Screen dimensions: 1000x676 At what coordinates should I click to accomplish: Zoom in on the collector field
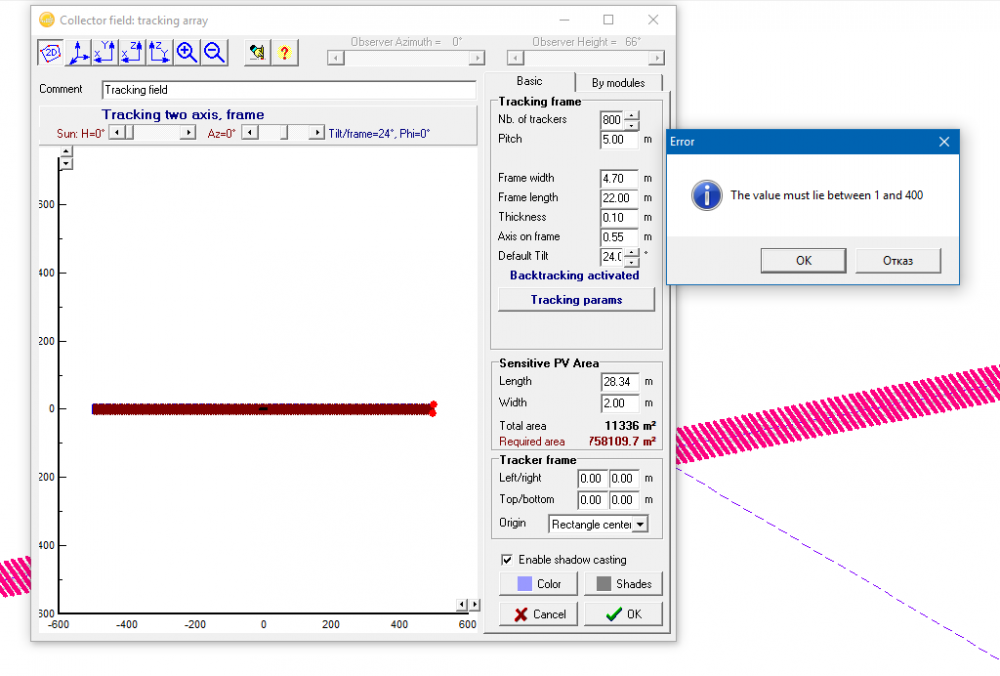pyautogui.click(x=186, y=52)
